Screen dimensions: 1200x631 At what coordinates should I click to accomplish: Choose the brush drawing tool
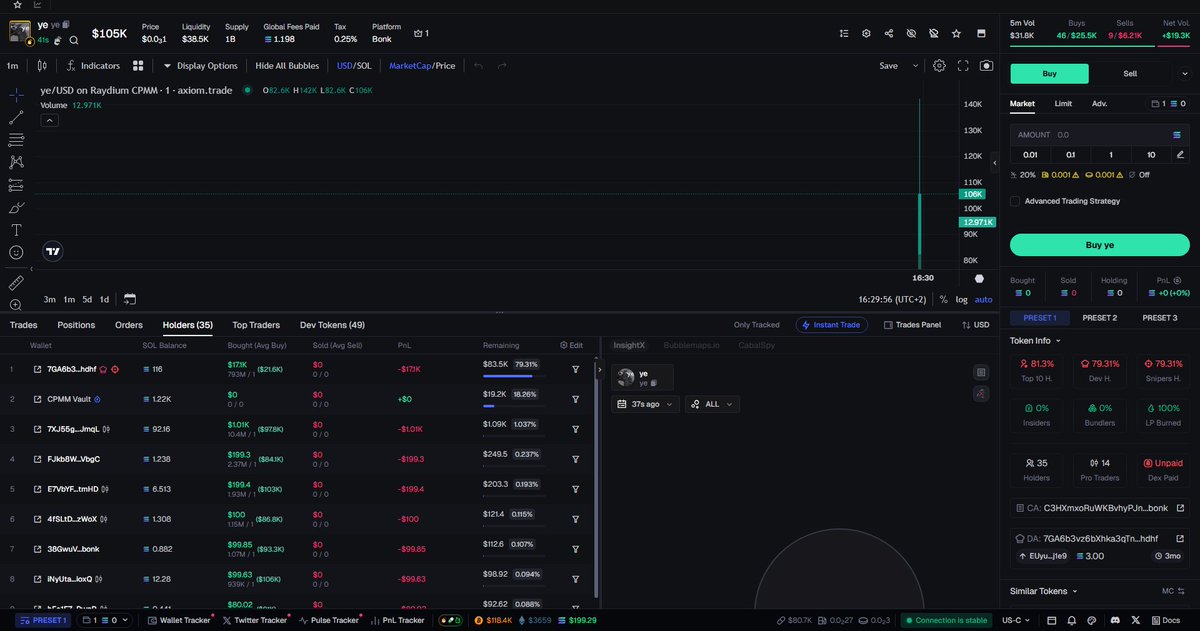point(16,207)
